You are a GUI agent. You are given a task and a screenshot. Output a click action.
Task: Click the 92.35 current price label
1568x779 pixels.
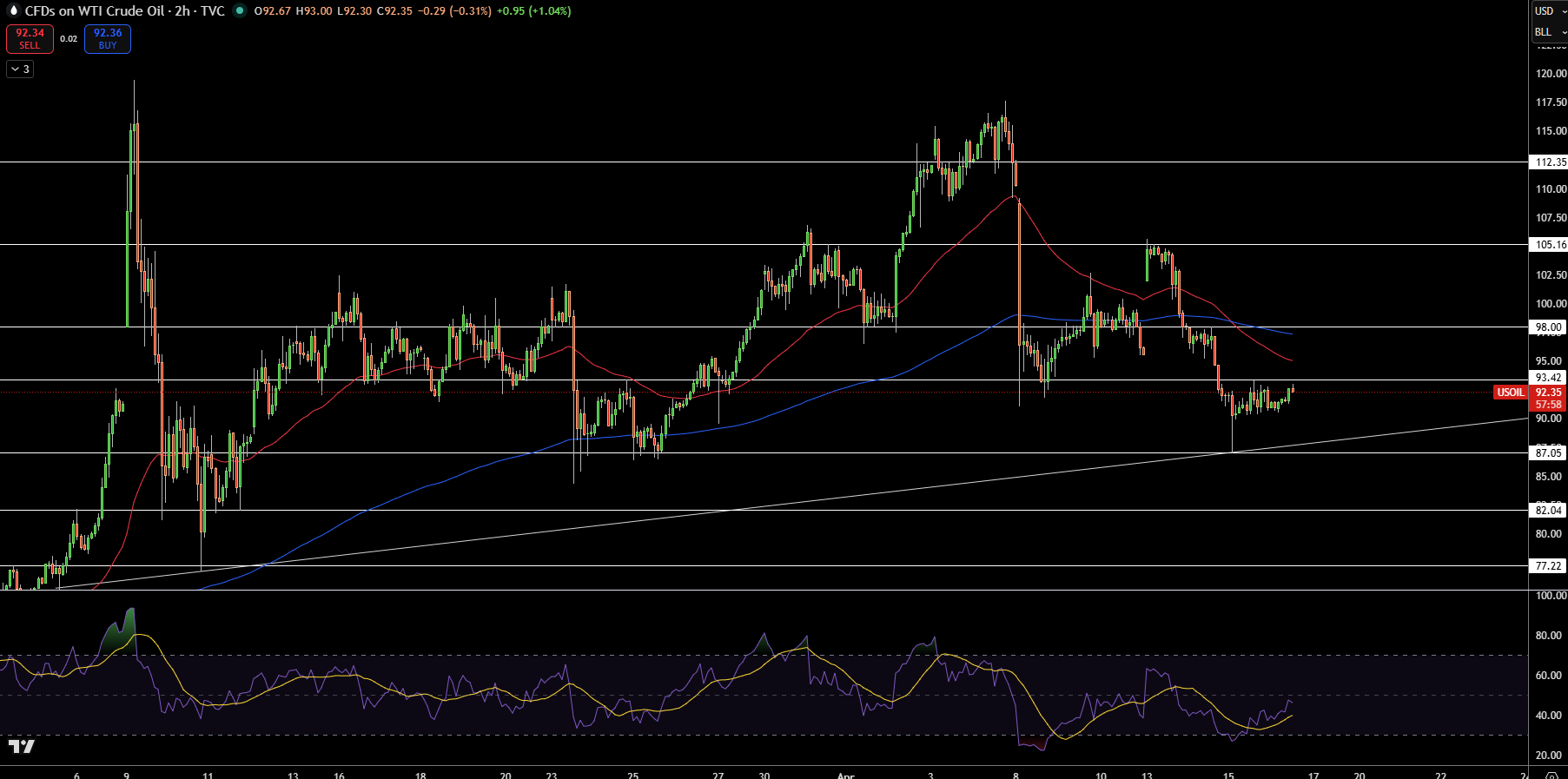(1548, 393)
